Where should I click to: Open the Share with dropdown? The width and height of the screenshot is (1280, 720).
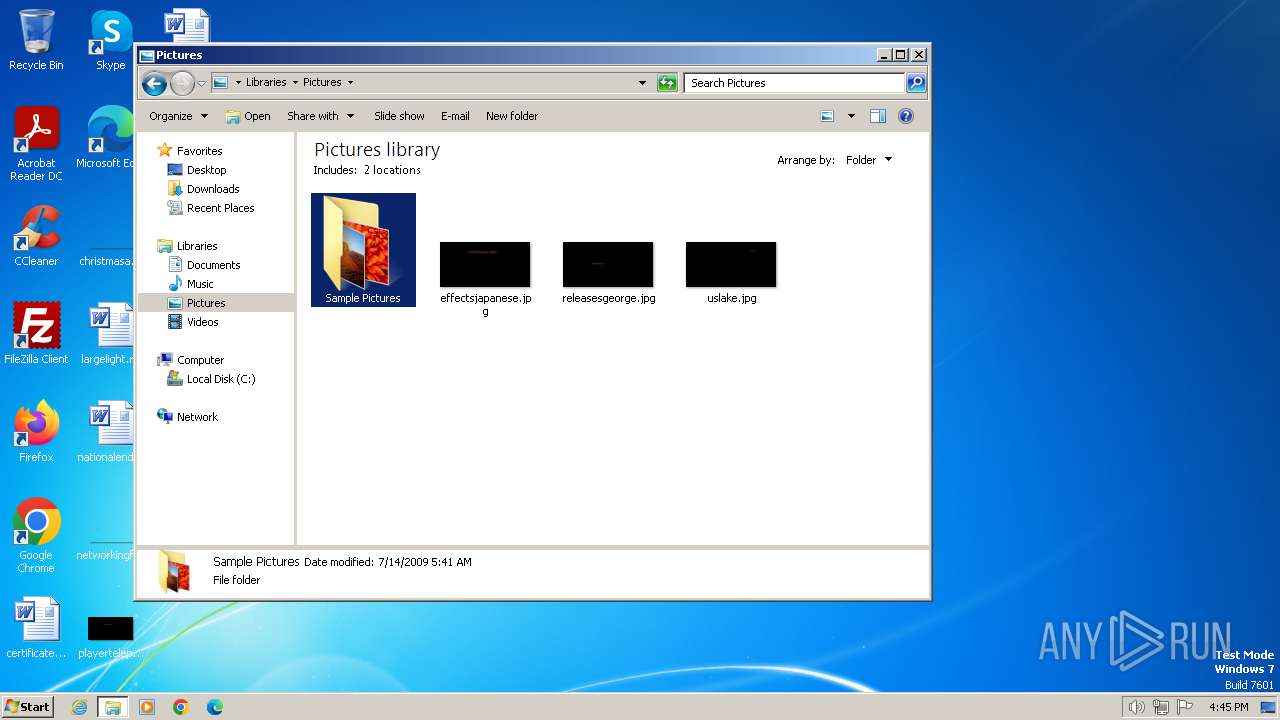320,116
